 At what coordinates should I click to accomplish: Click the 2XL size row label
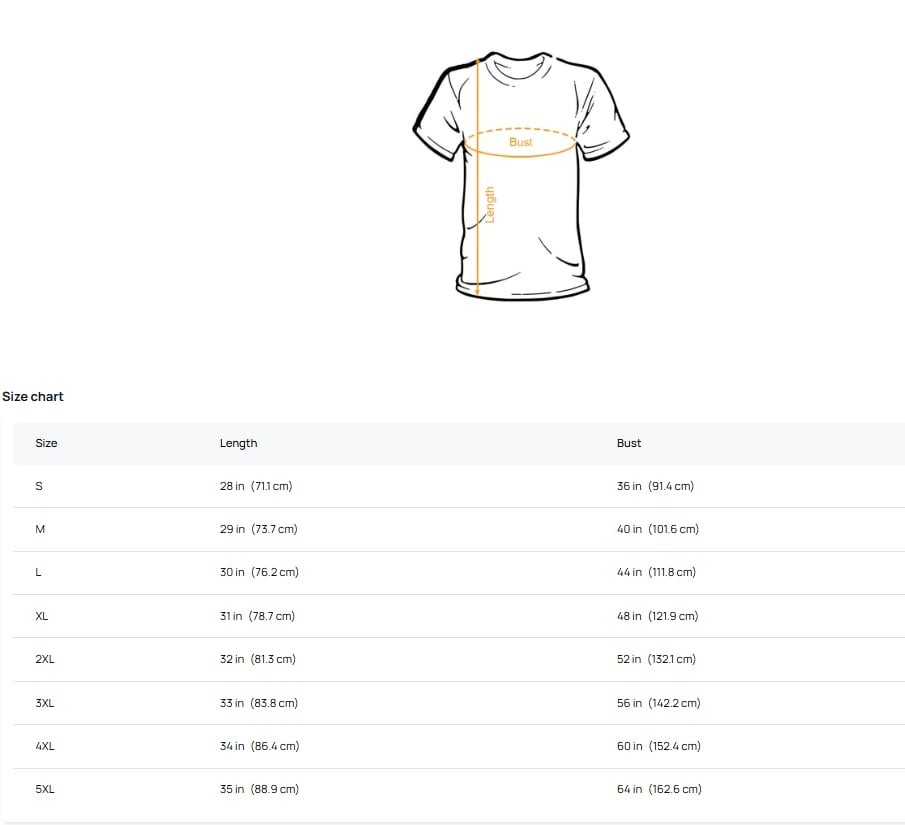[45, 659]
